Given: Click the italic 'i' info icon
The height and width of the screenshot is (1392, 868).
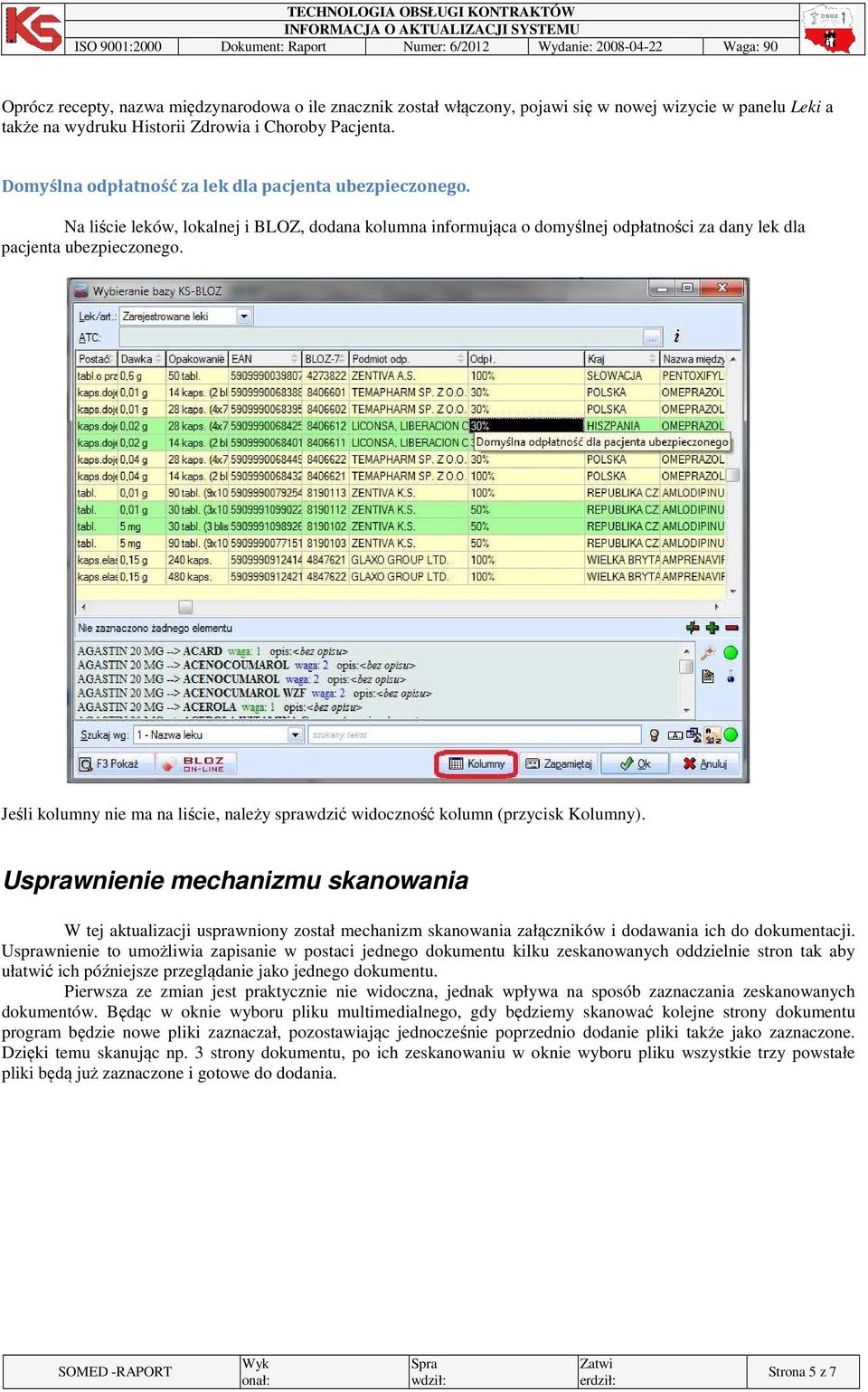Looking at the screenshot, I should [x=676, y=336].
